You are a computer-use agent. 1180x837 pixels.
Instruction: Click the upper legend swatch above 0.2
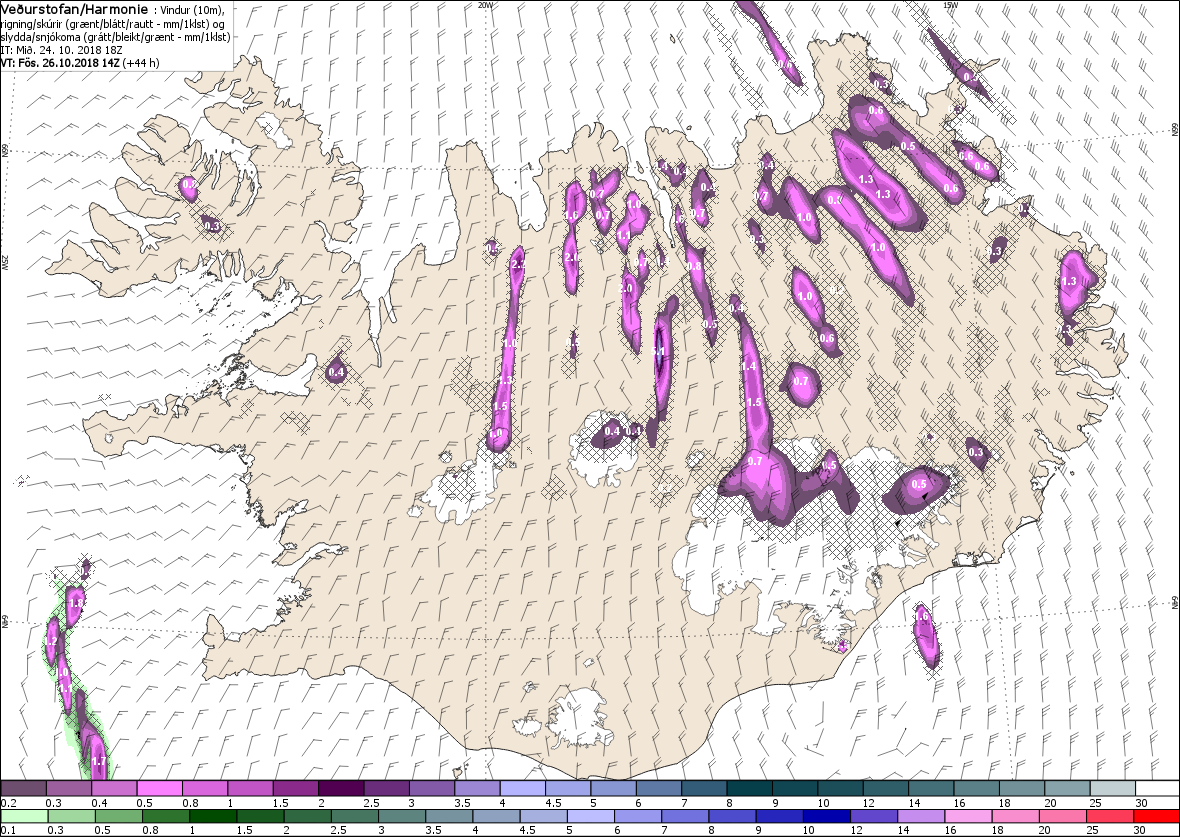tap(23, 788)
